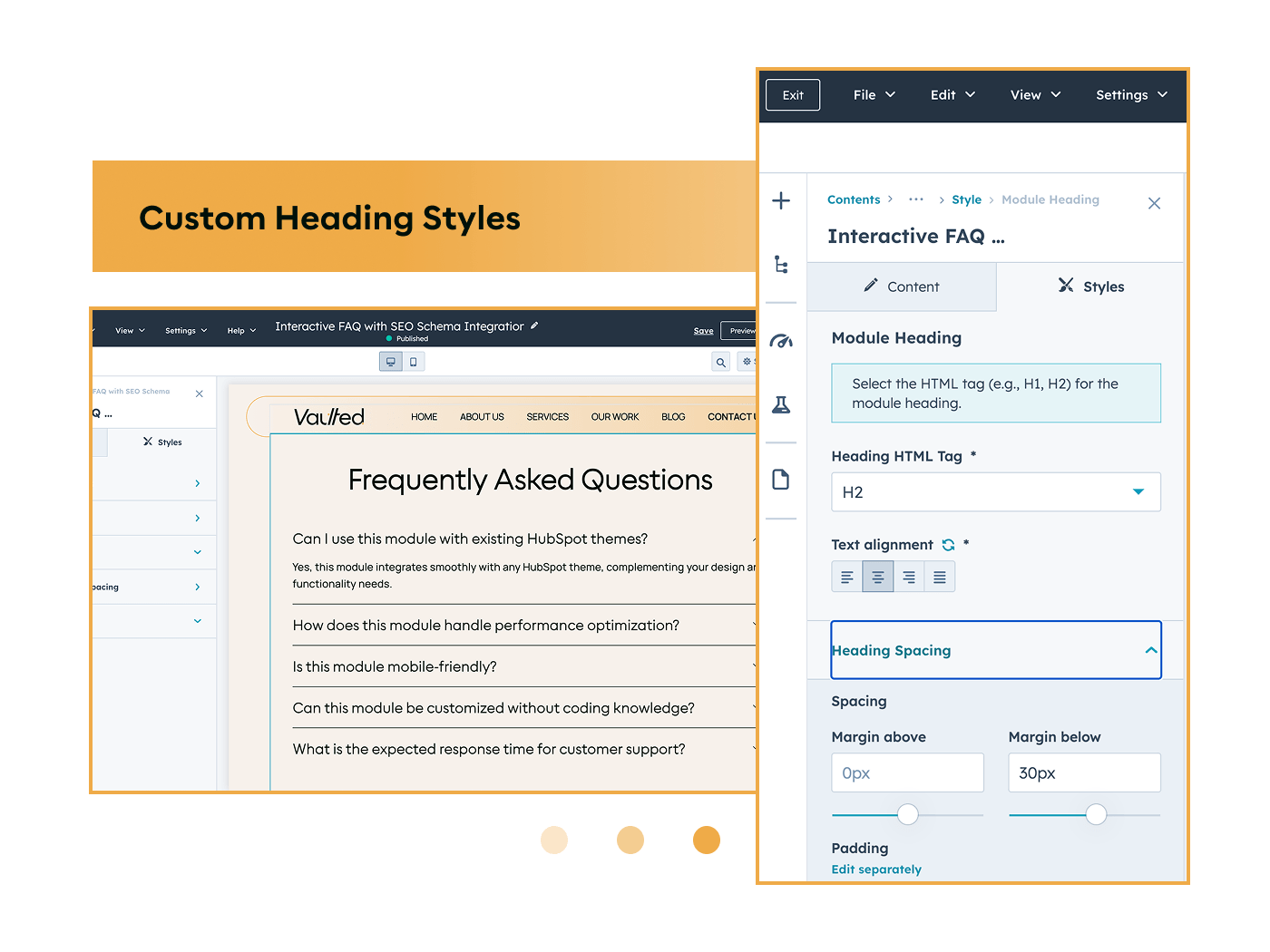
Task: Click the Contents breadcrumb link
Action: pos(854,199)
